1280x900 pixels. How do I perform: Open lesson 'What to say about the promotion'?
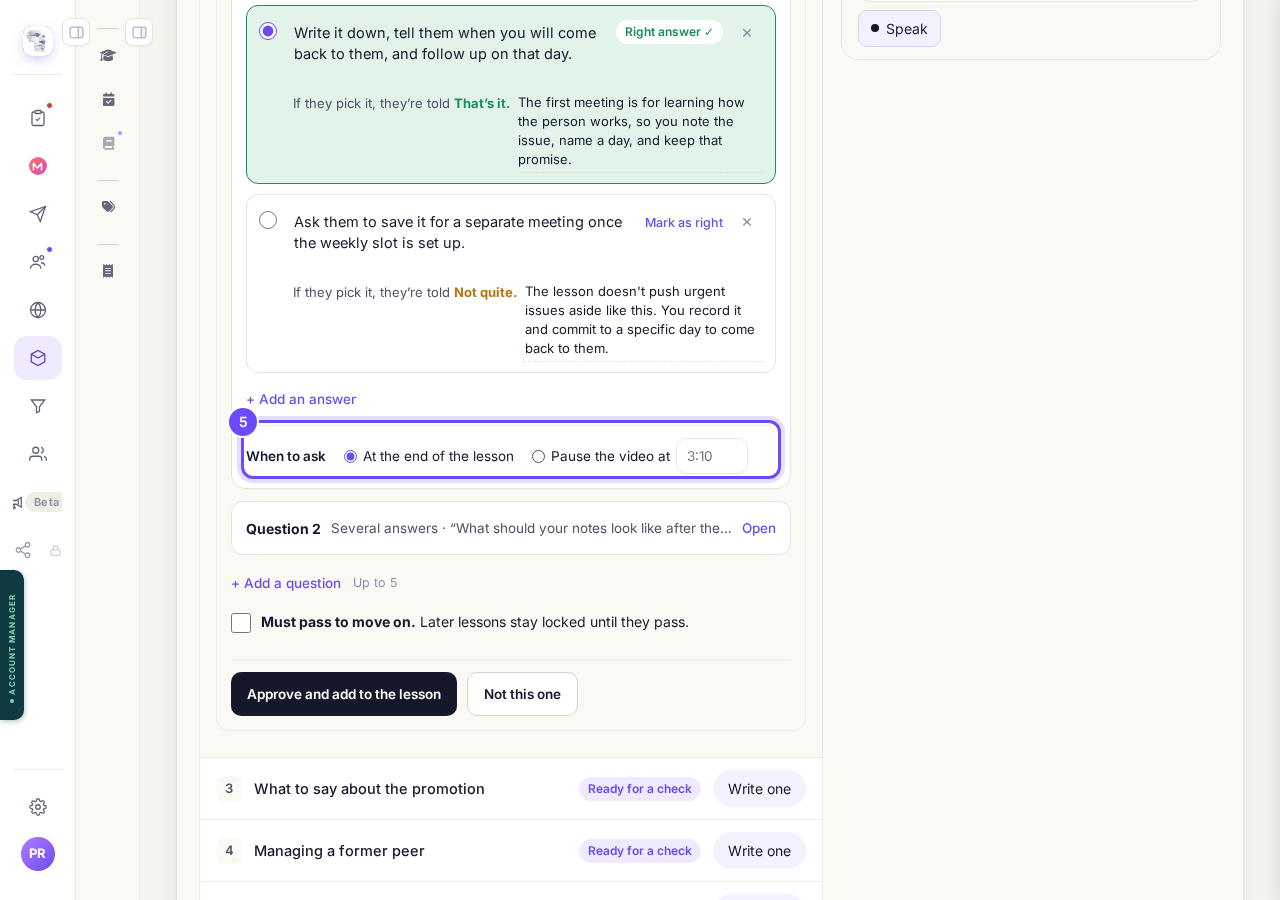[369, 789]
